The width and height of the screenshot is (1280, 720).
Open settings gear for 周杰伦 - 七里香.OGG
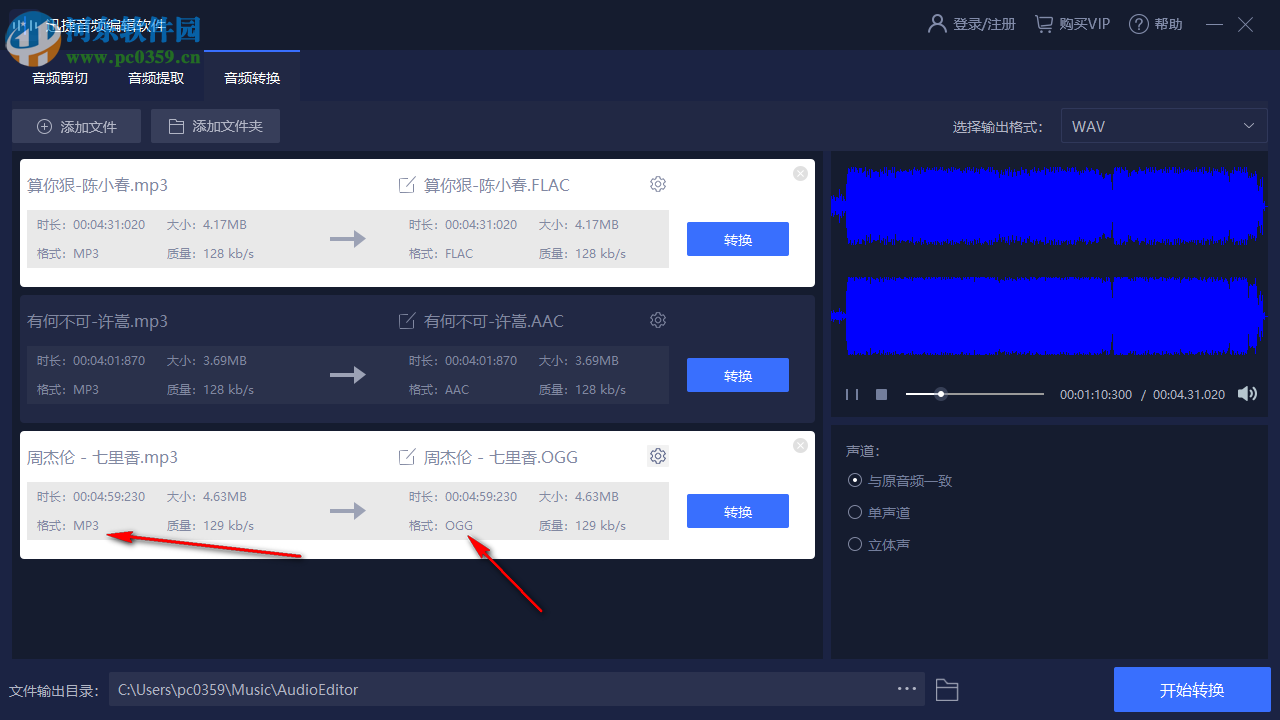[657, 455]
